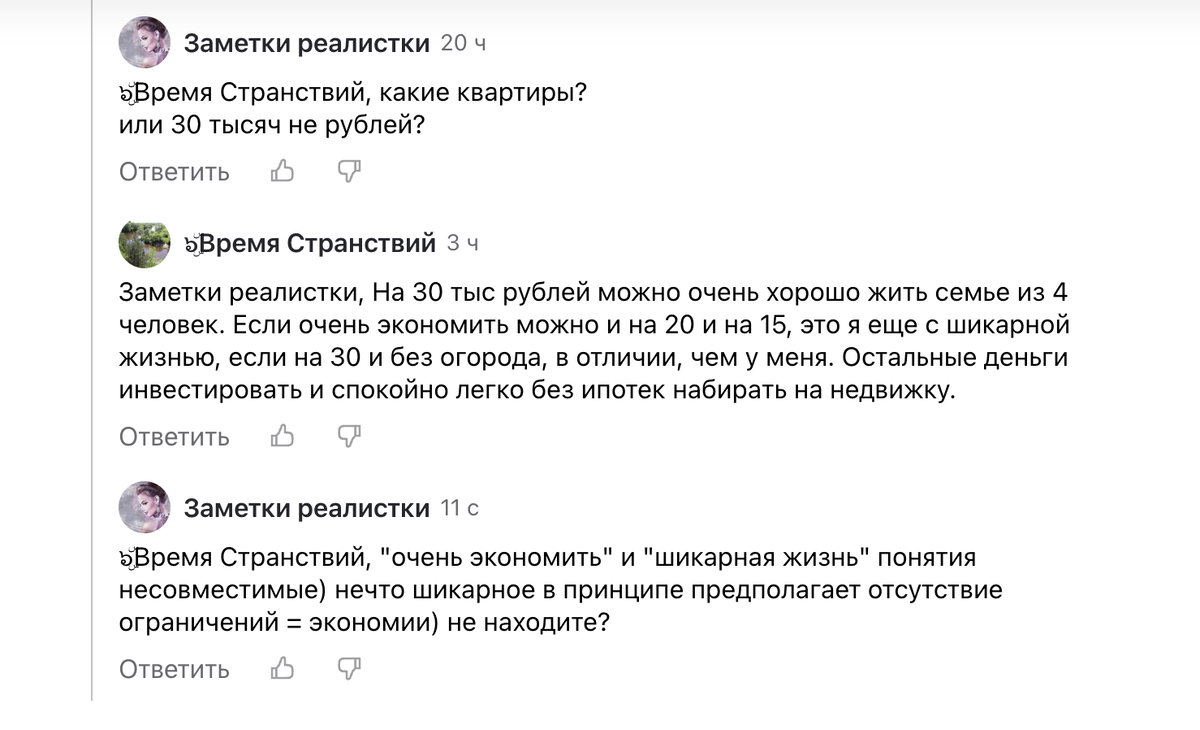The image size is (1200, 730).
Task: Click the 20 ч timestamp on the first comment
Action: coord(460,42)
